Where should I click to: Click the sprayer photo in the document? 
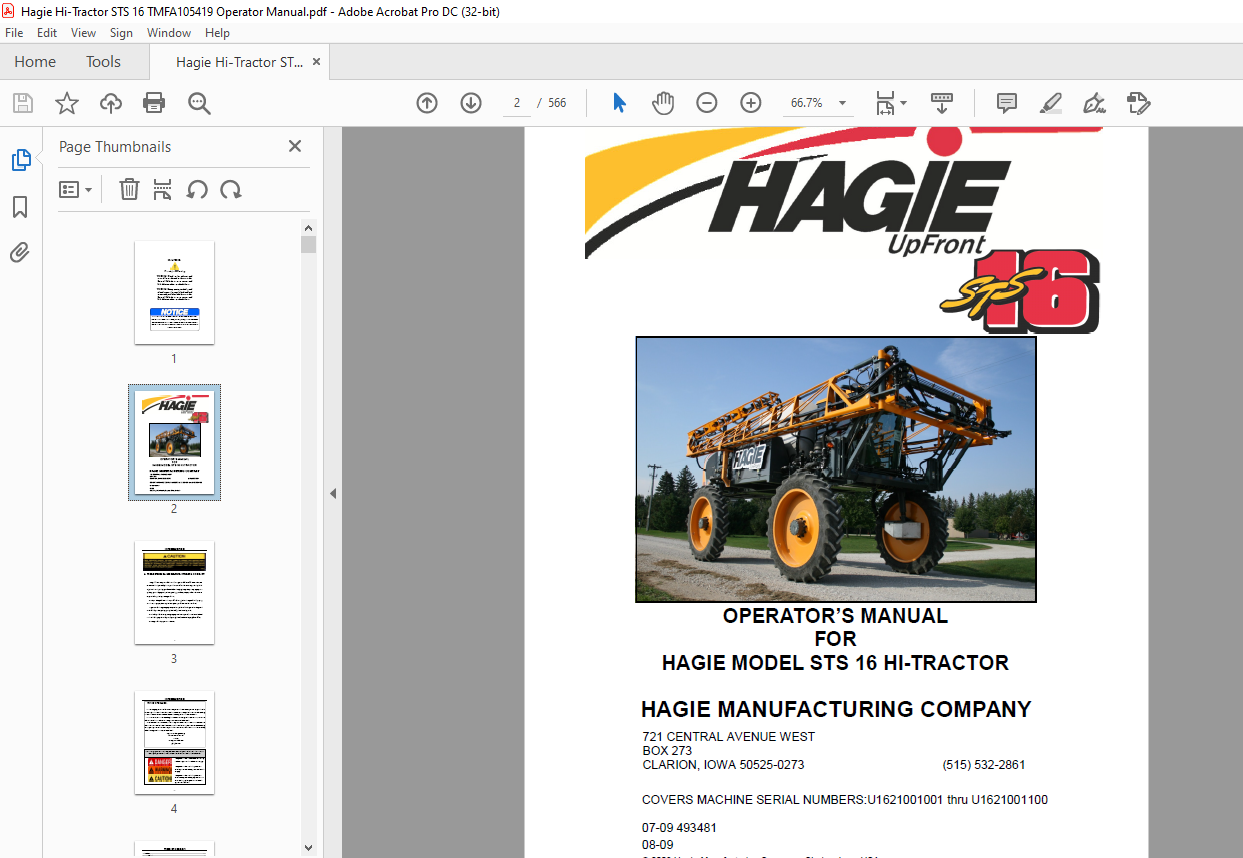tap(836, 469)
